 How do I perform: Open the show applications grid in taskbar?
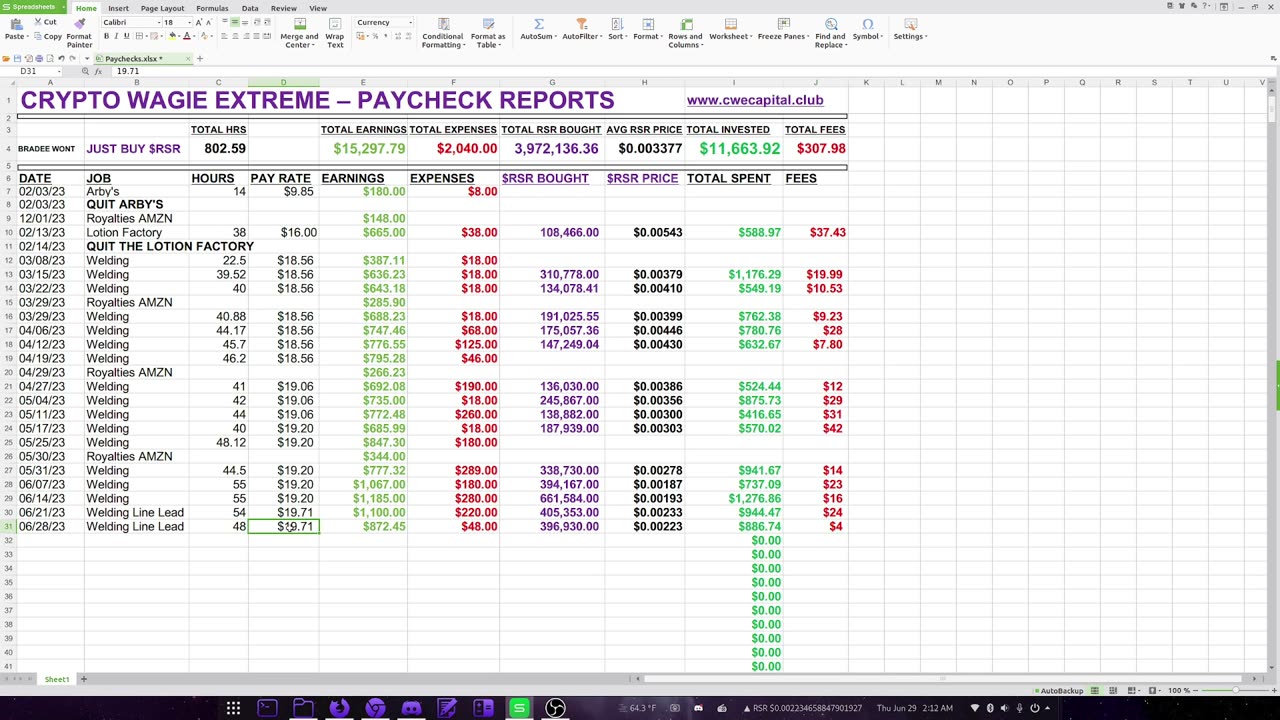point(233,709)
